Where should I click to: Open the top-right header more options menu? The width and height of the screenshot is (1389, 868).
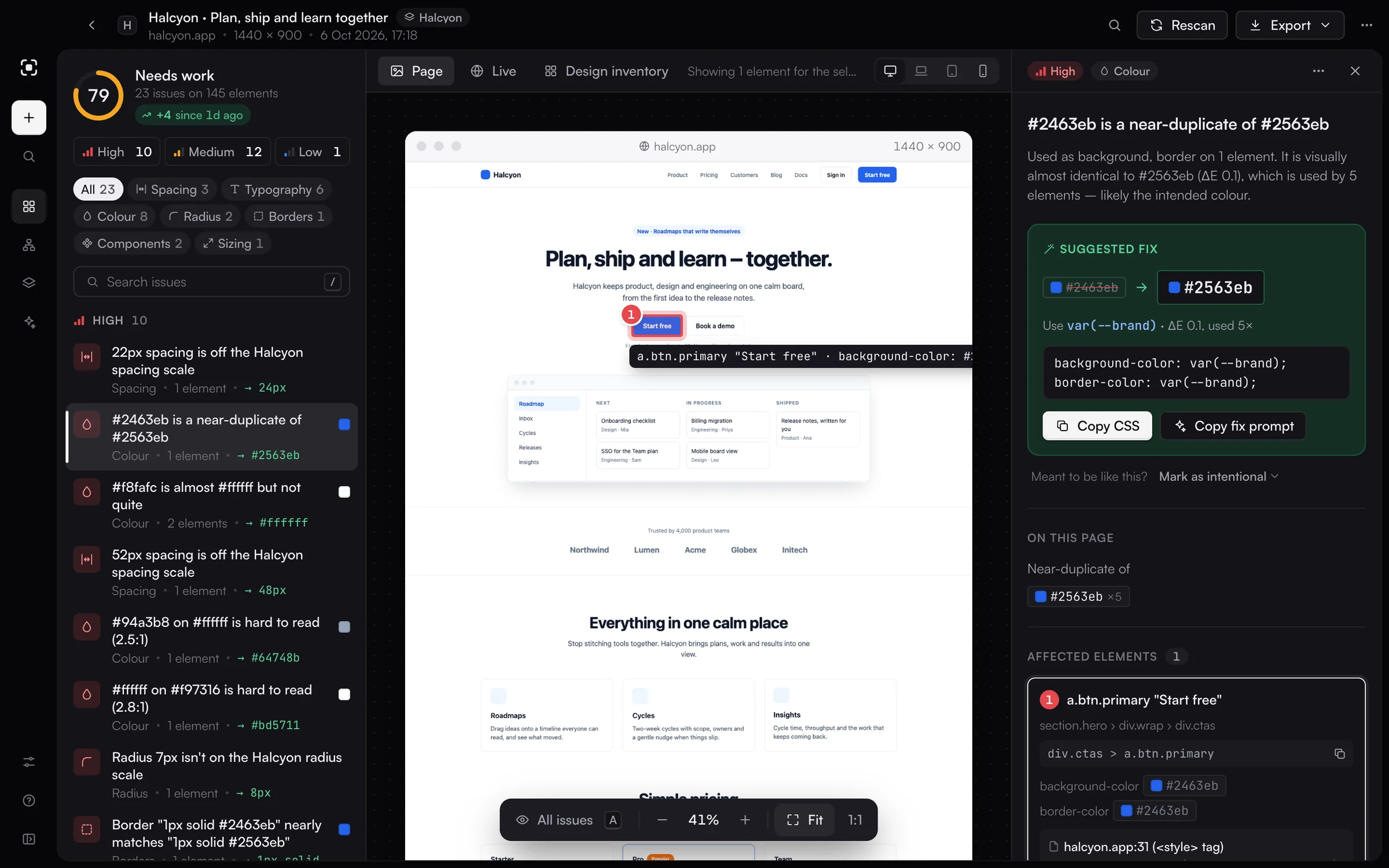coord(1366,25)
